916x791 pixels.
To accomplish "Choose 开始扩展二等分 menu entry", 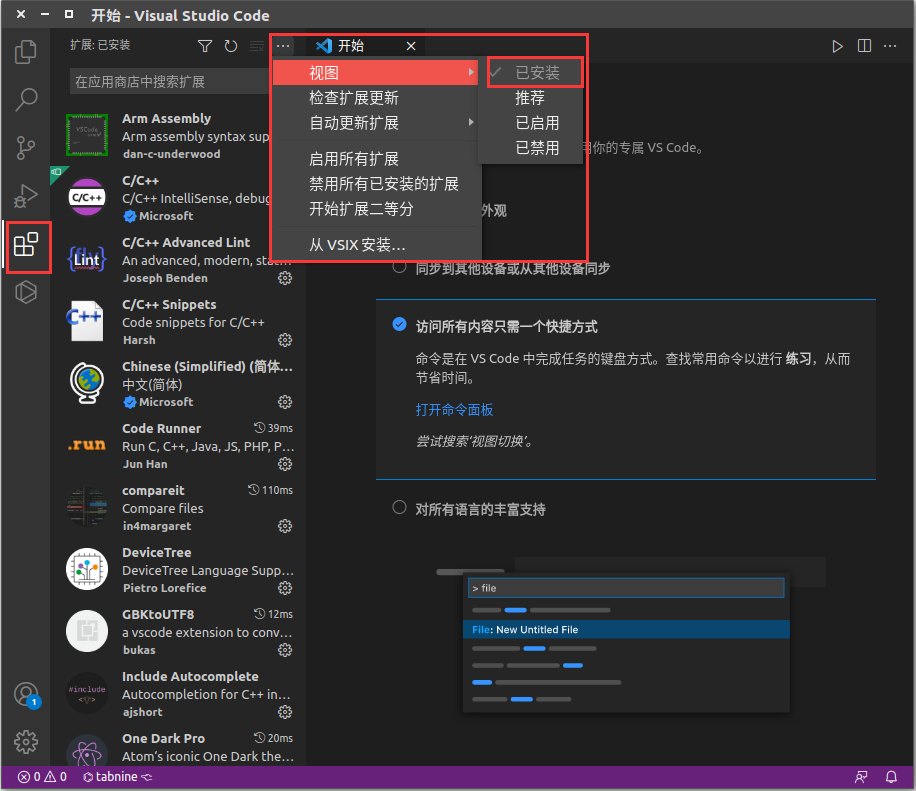I will pyautogui.click(x=376, y=209).
